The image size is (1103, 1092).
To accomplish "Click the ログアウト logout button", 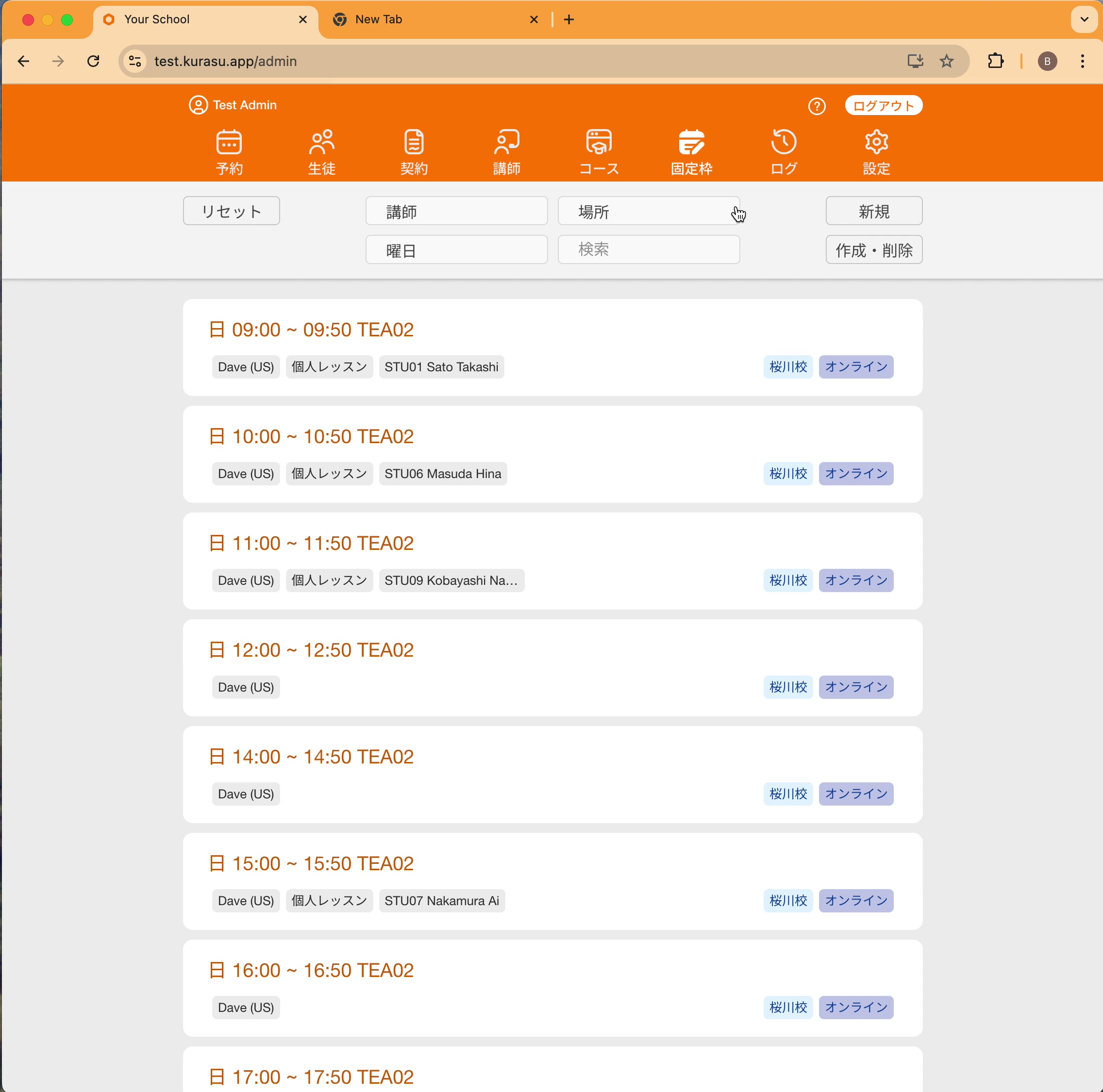I will [883, 106].
